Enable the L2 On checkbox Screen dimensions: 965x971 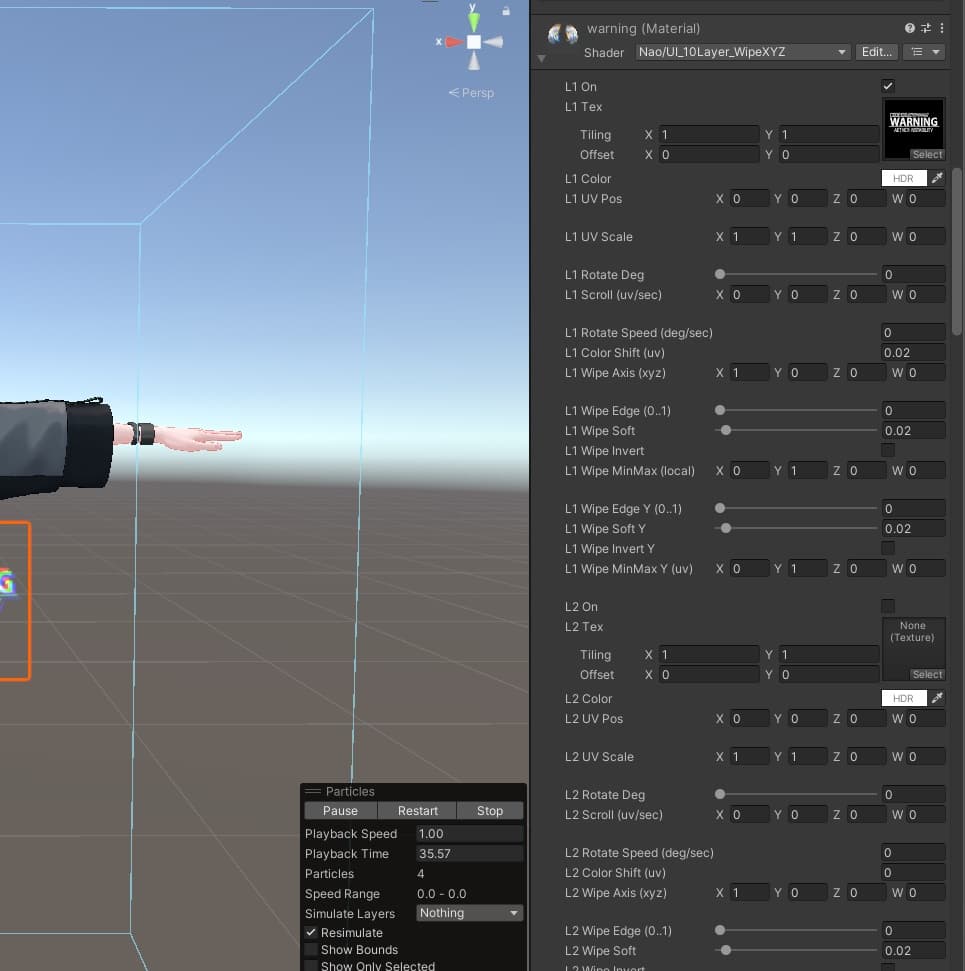pos(888,606)
